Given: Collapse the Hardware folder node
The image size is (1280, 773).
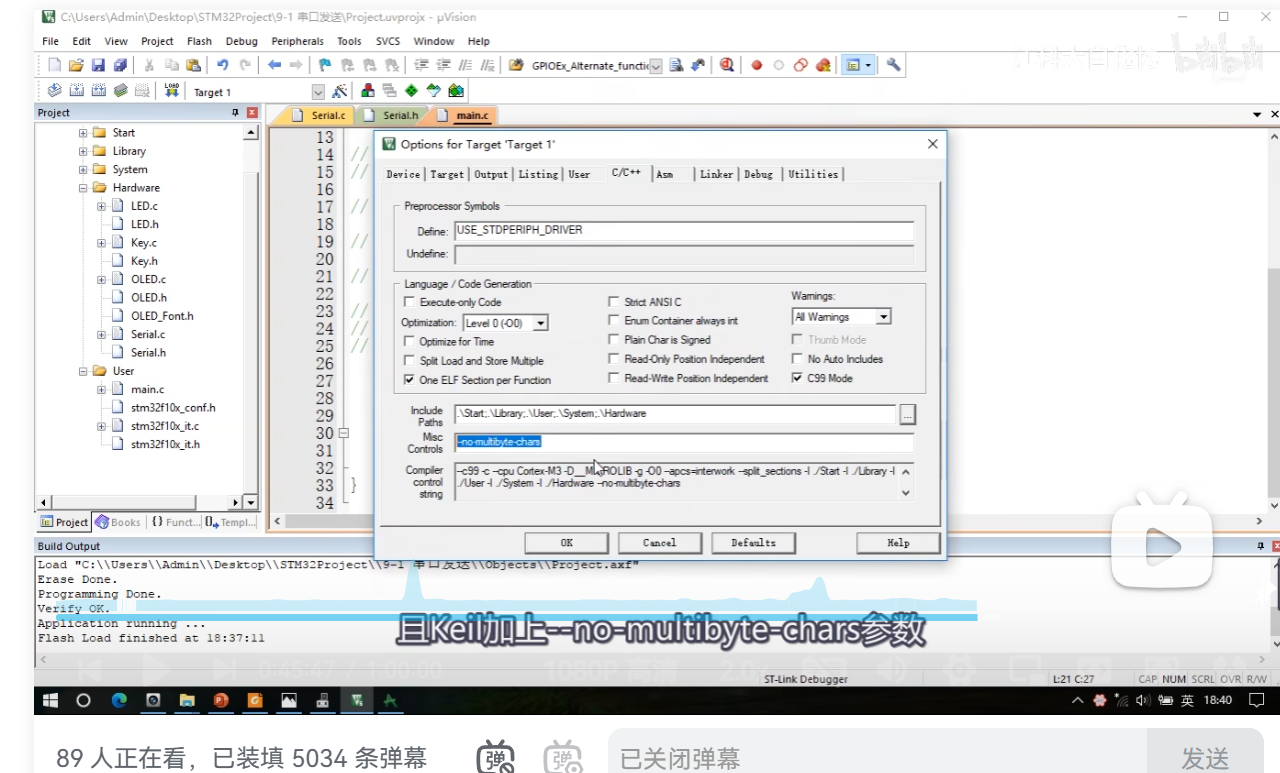Looking at the screenshot, I should coord(83,188).
